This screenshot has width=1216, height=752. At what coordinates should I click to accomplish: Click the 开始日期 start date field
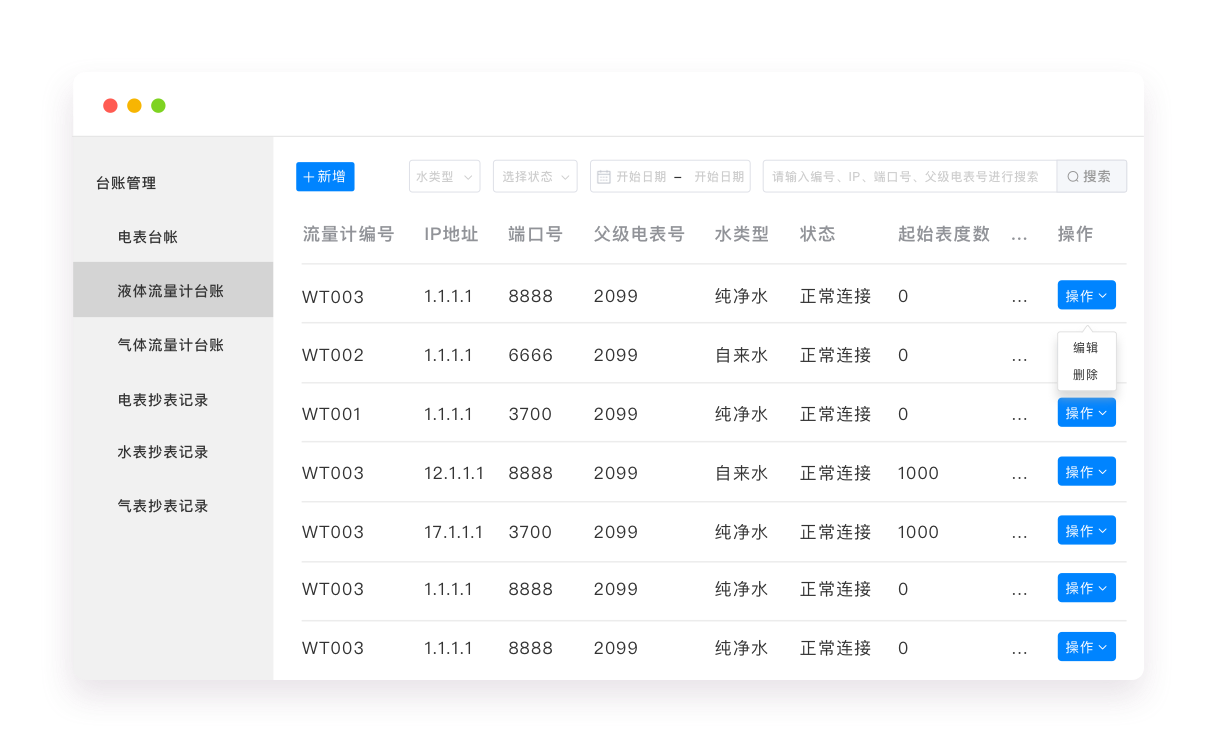(641, 177)
